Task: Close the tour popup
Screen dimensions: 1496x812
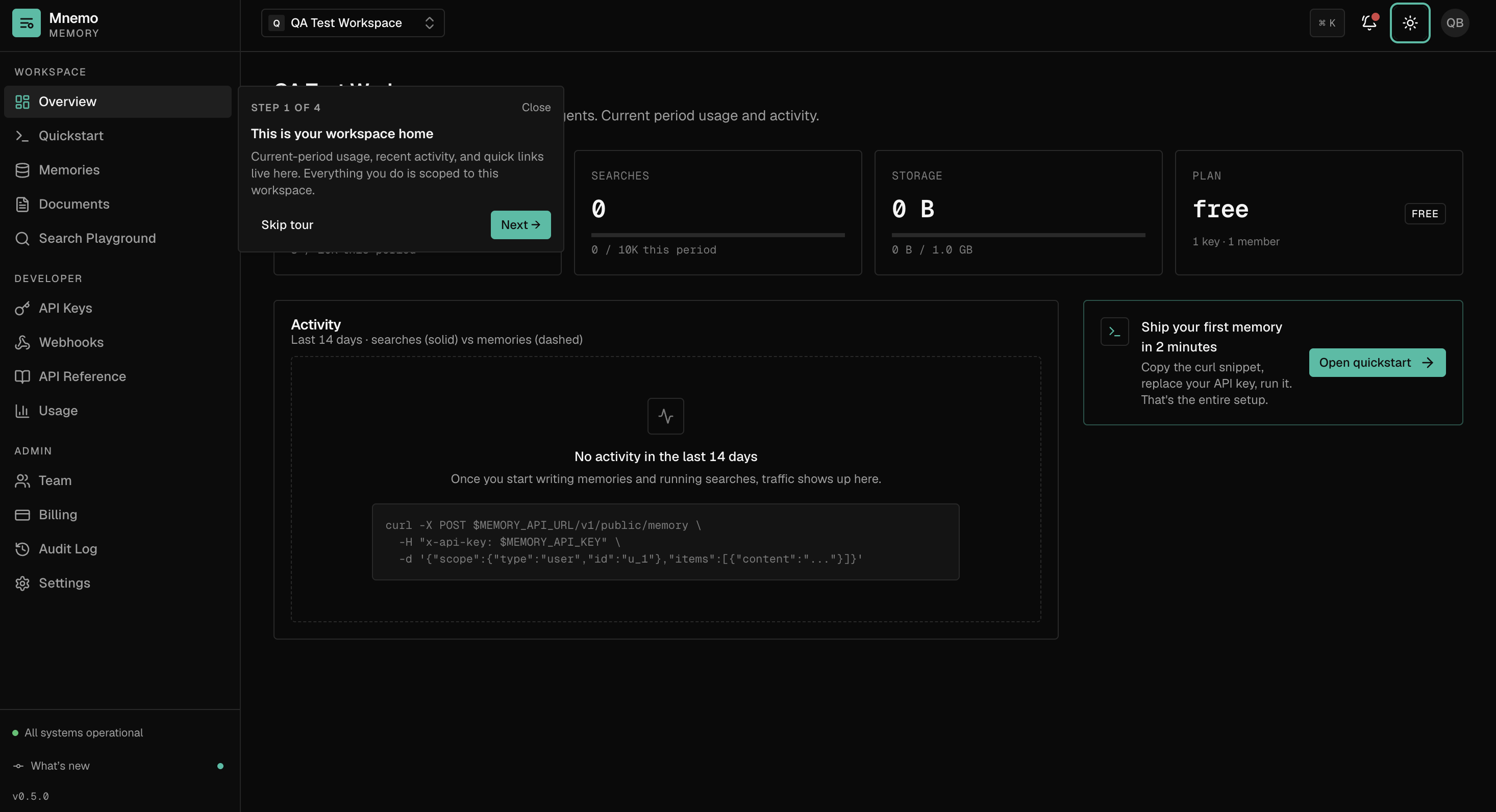Action: click(536, 108)
